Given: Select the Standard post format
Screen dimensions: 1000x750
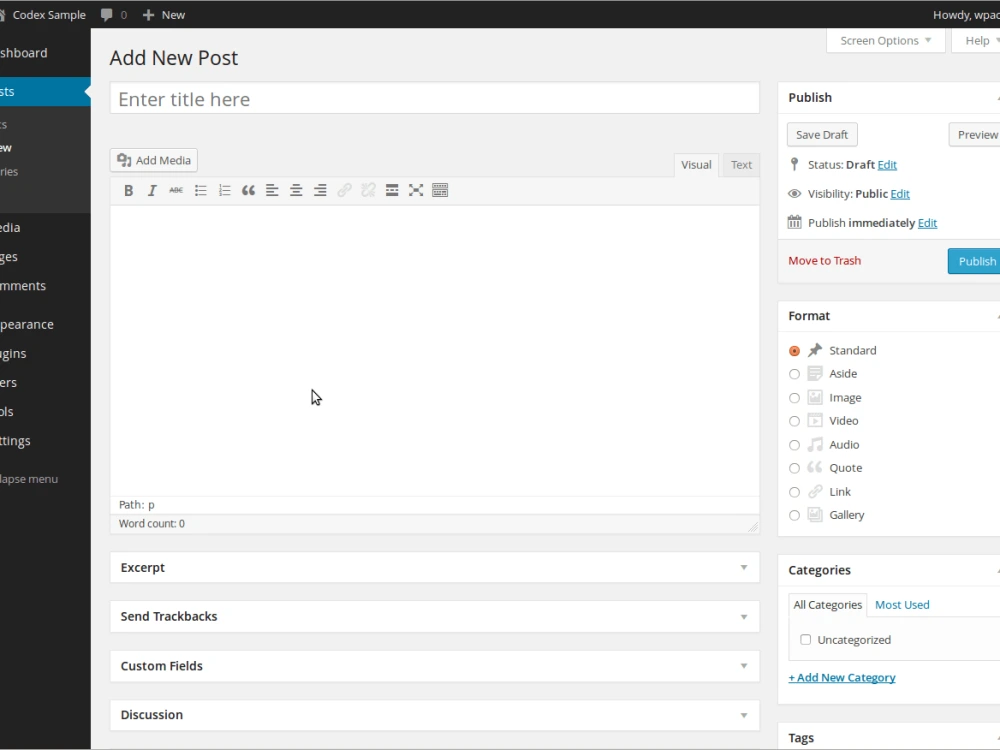Looking at the screenshot, I should point(794,351).
